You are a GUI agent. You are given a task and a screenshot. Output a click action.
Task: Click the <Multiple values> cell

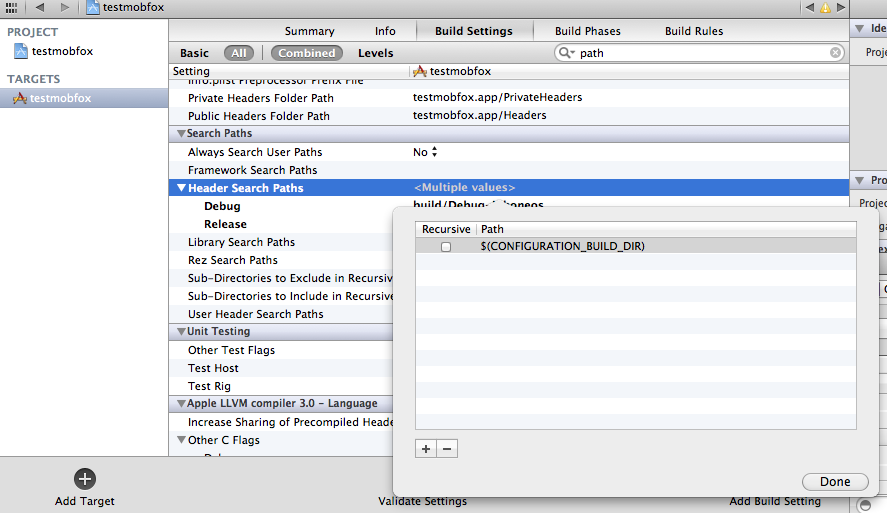pos(464,187)
